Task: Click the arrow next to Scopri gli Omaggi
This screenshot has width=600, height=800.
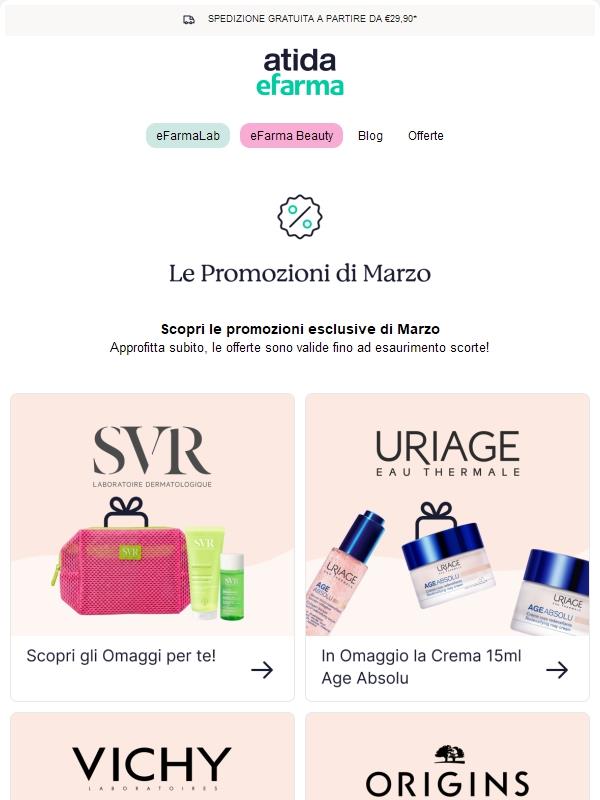Action: [262, 669]
